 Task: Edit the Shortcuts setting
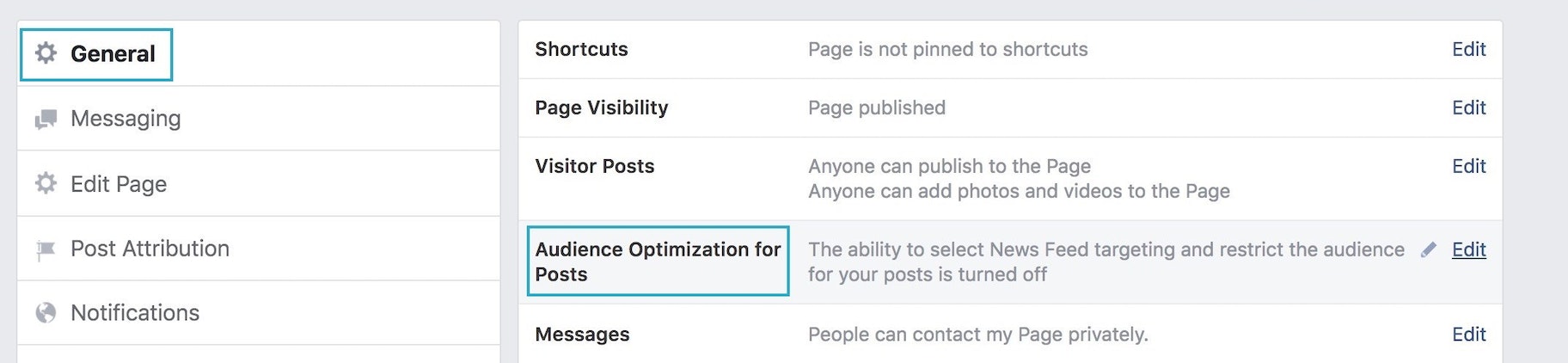pos(1468,49)
